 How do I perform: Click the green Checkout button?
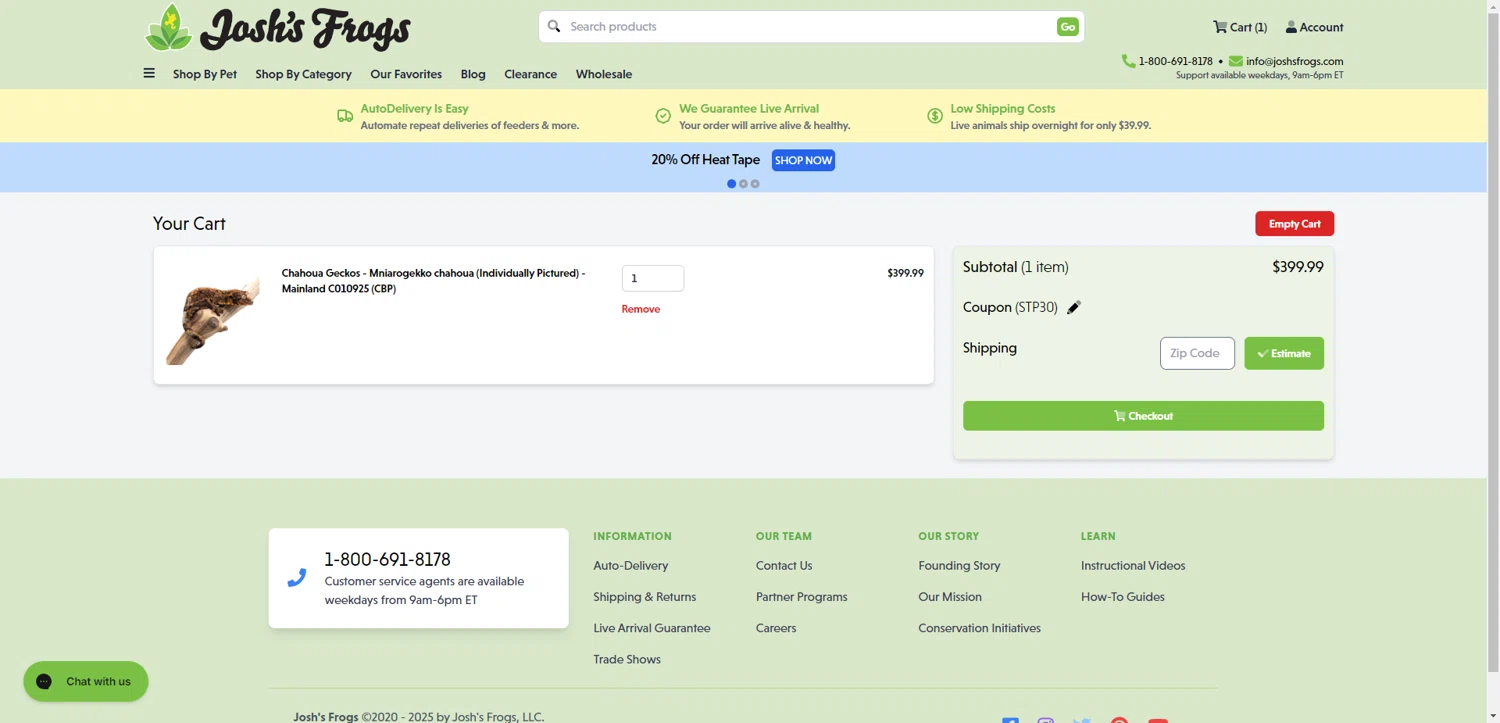point(1143,416)
